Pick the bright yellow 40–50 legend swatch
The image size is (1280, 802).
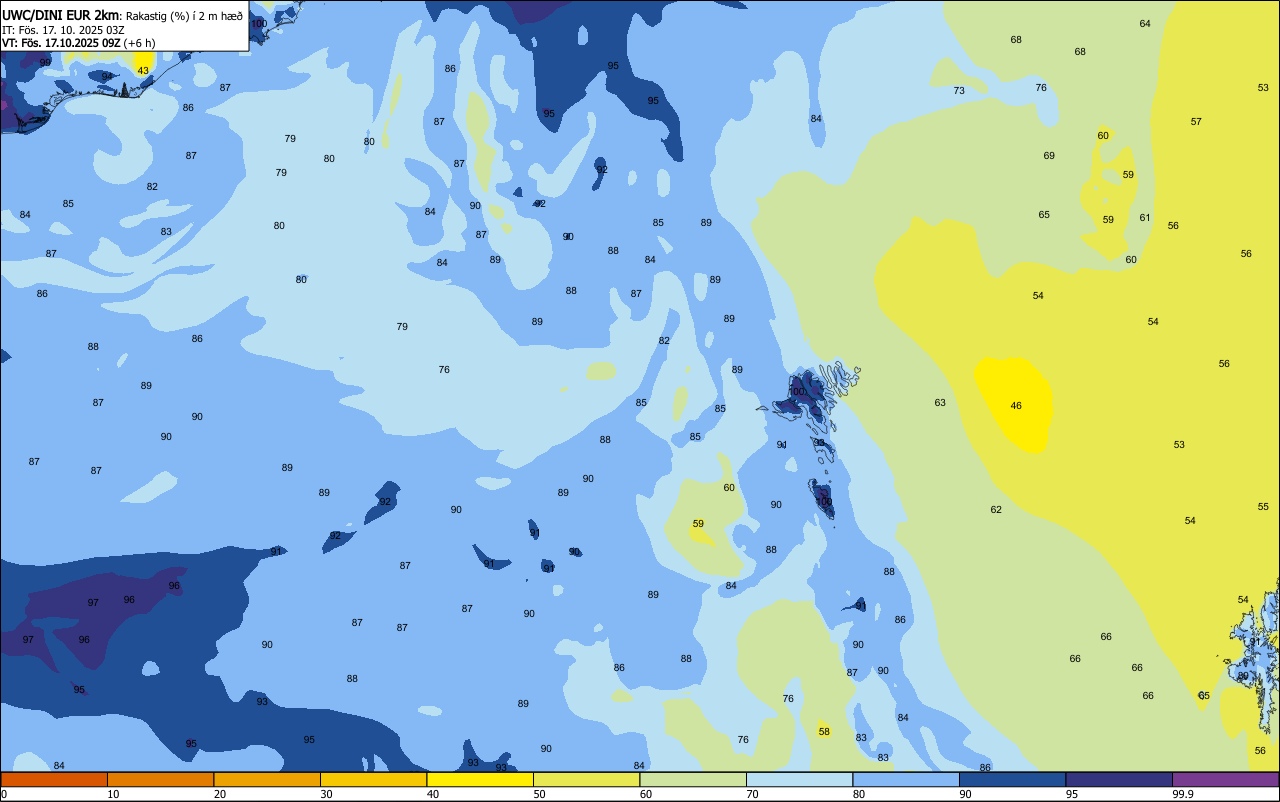tap(480, 779)
